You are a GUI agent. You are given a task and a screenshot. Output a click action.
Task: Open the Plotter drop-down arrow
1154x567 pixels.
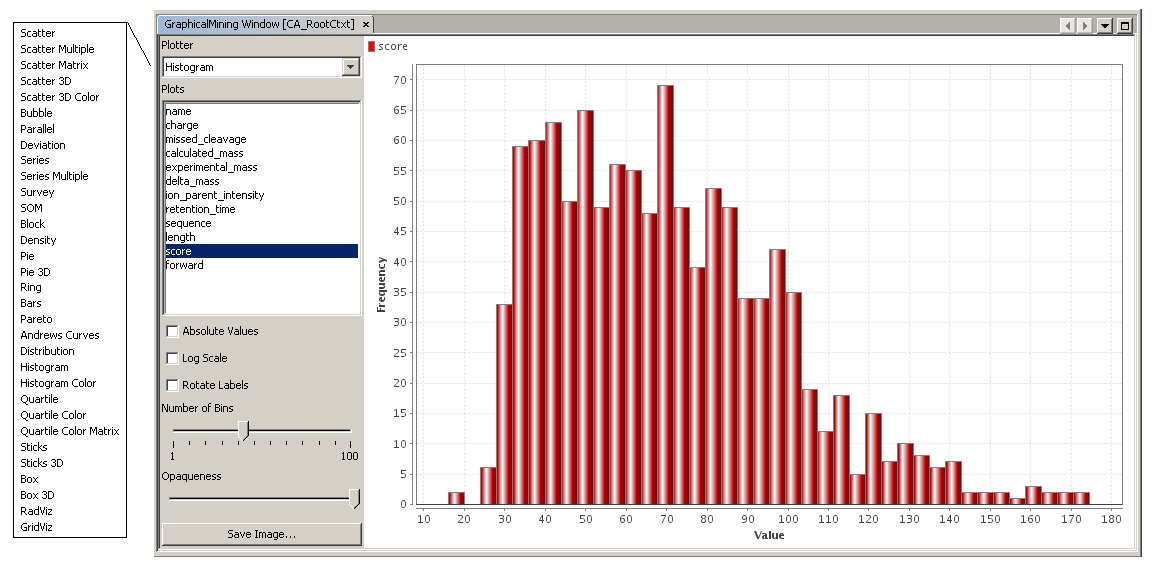pos(350,67)
